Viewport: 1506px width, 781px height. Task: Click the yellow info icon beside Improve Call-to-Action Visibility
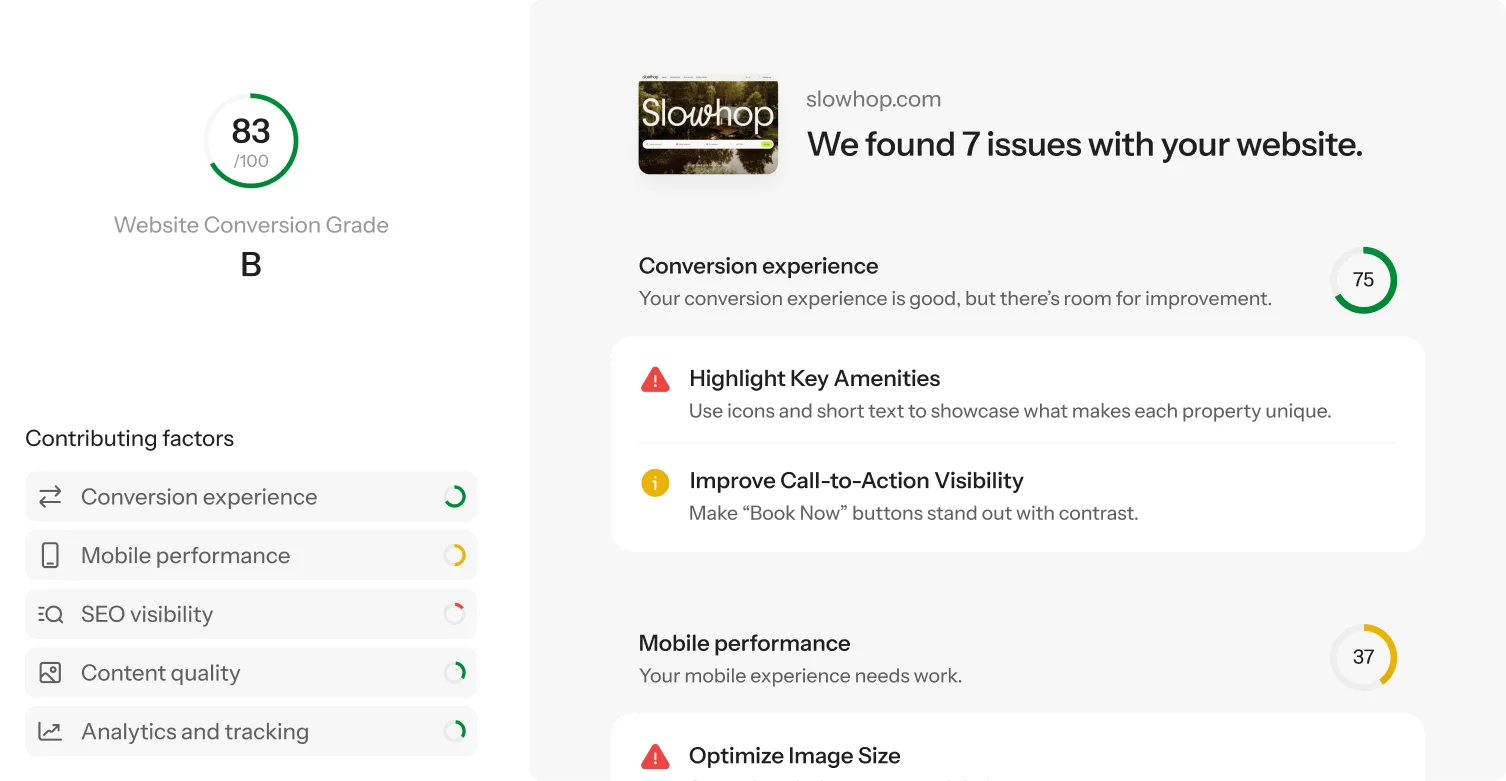pyautogui.click(x=655, y=482)
